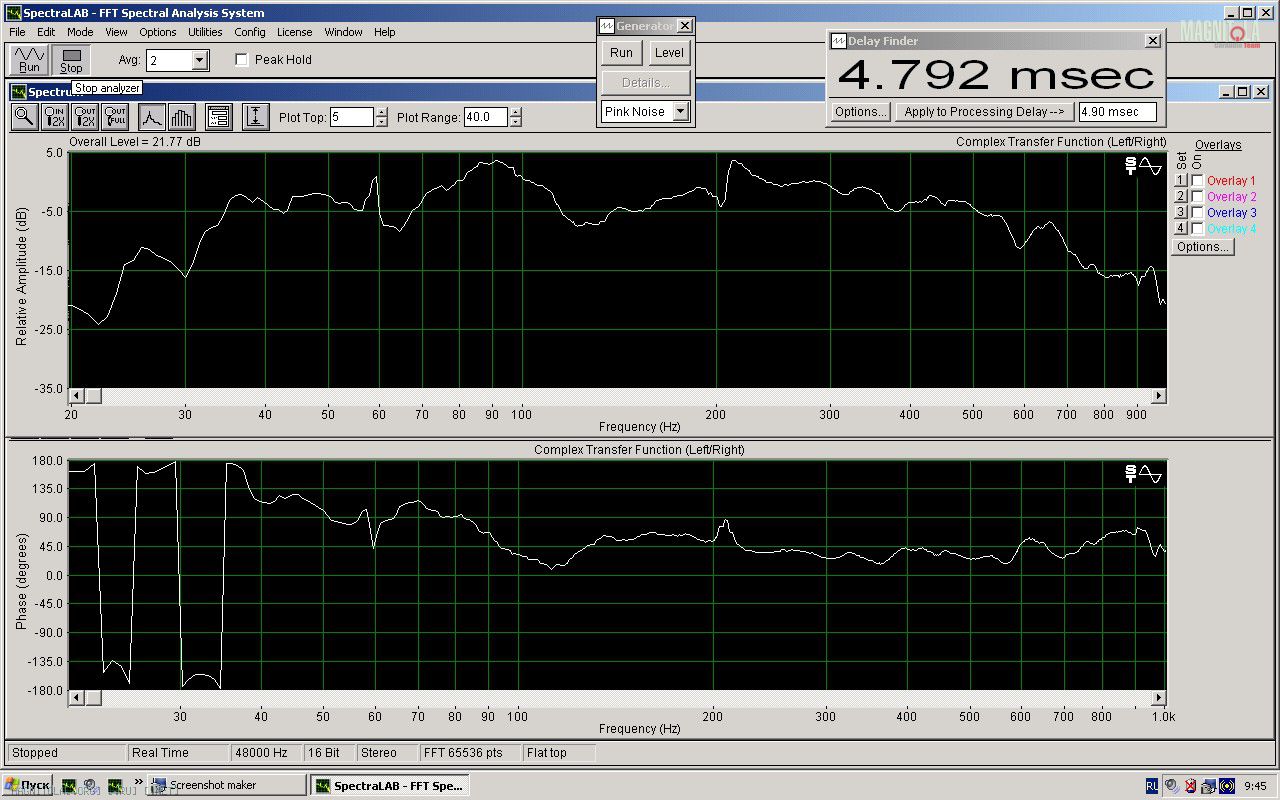Click the Zoom In 2X icon
The image size is (1280, 800).
55,117
